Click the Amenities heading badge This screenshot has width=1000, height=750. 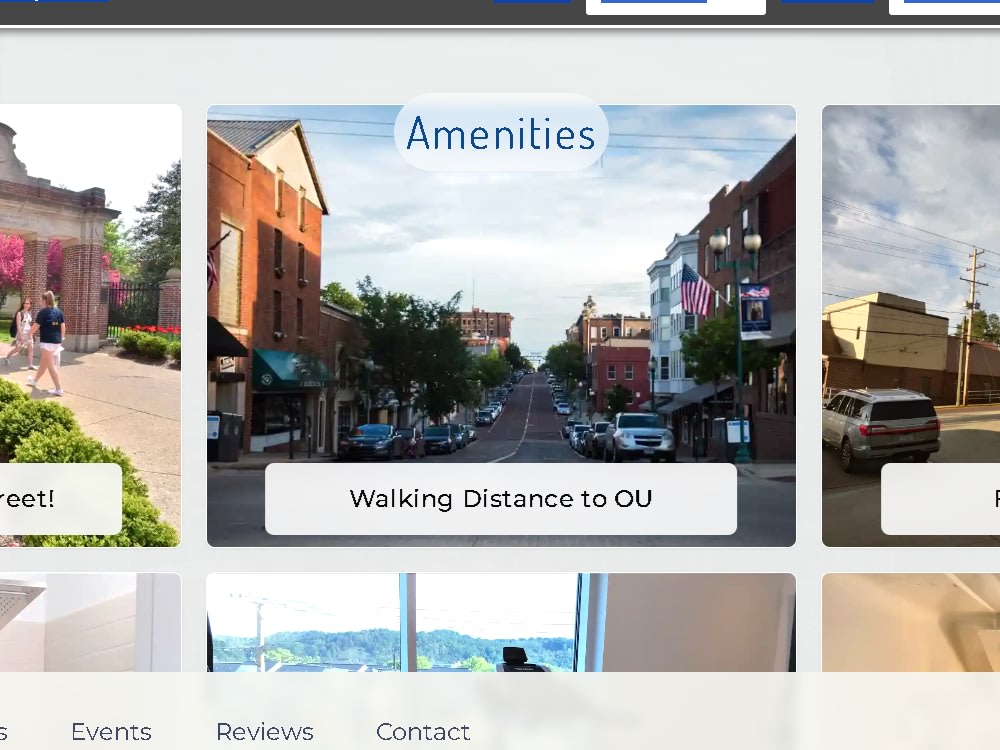click(501, 132)
